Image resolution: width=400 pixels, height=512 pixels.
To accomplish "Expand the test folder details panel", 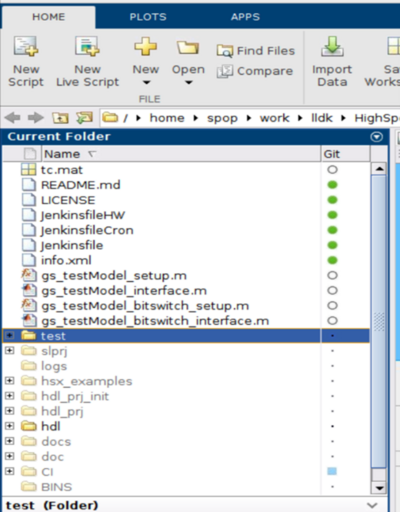I will (372, 505).
